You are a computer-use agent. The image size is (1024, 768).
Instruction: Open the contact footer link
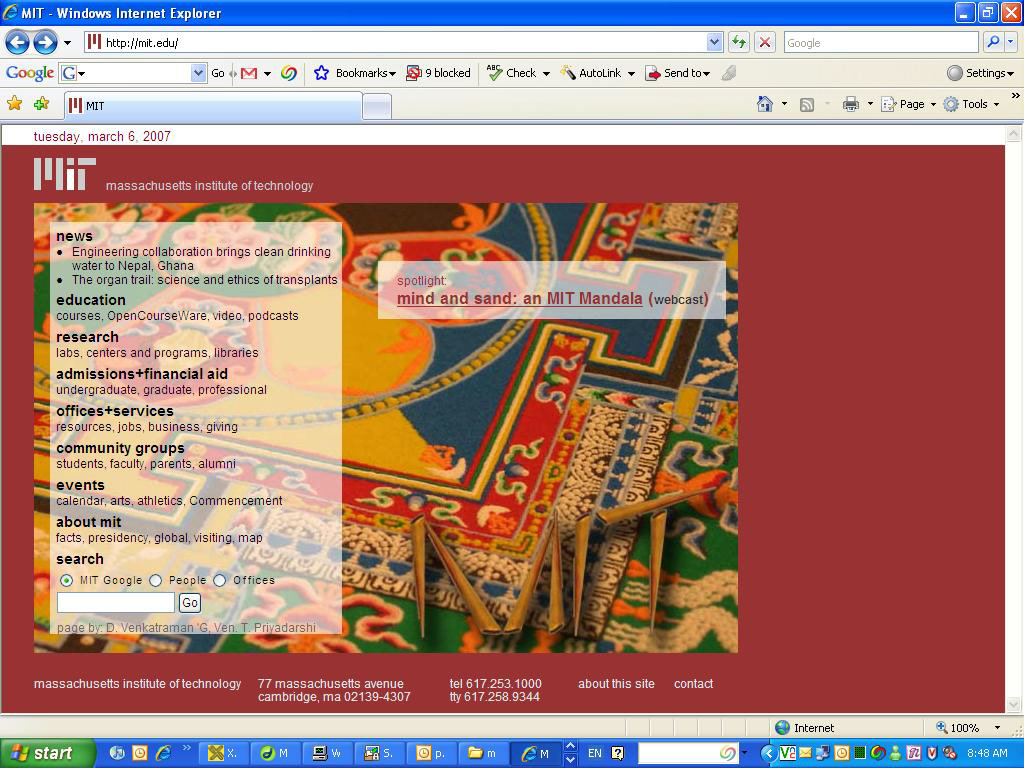pyautogui.click(x=694, y=684)
